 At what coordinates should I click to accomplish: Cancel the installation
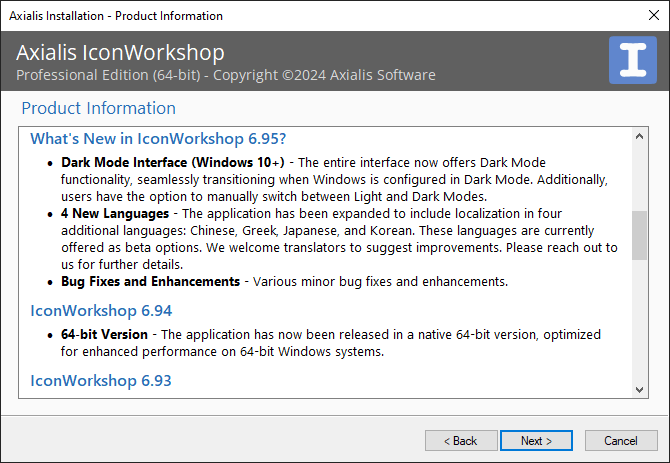point(621,440)
